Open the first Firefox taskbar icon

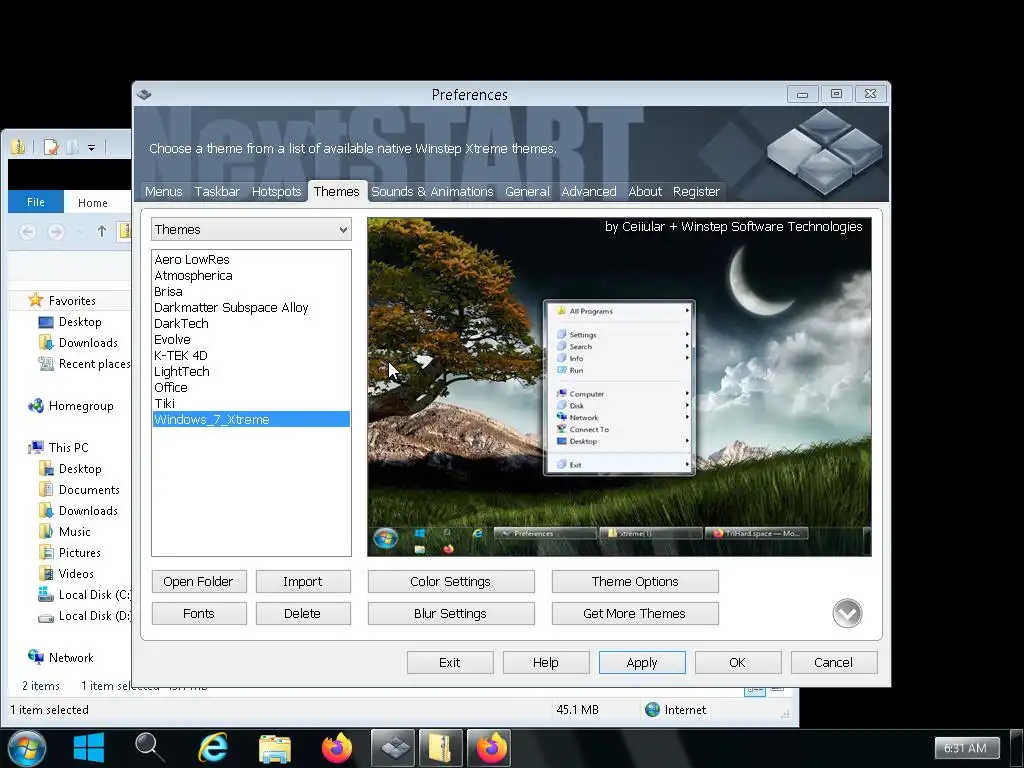tap(337, 748)
